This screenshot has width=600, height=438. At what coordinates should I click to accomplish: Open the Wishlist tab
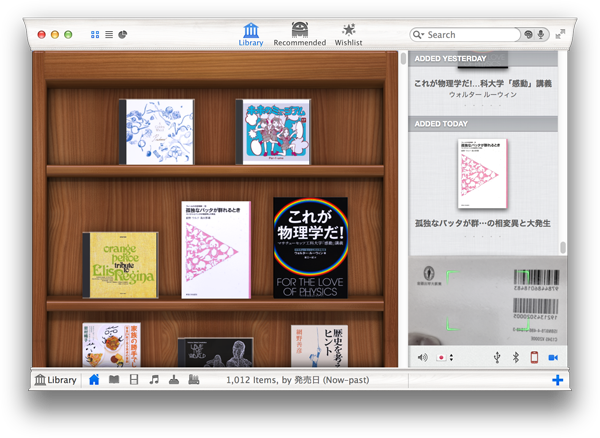[349, 34]
